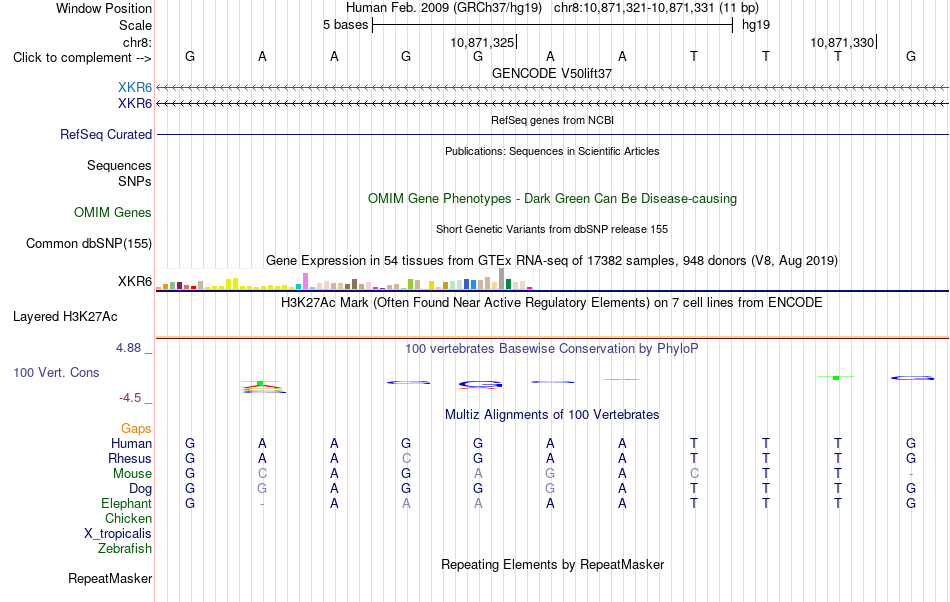This screenshot has height=602, width=950.
Task: Click the tallest gray bar in GTEx chart
Action: coord(501,279)
